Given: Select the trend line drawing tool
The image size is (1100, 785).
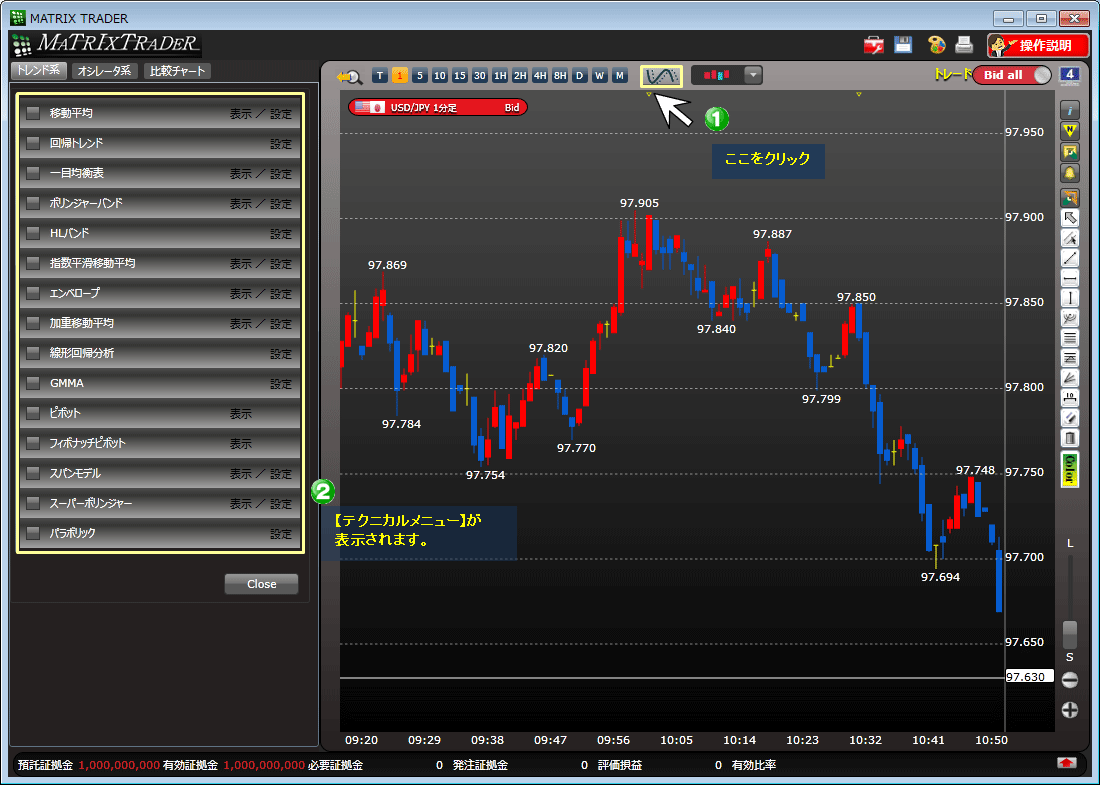Looking at the screenshot, I should click(1069, 258).
